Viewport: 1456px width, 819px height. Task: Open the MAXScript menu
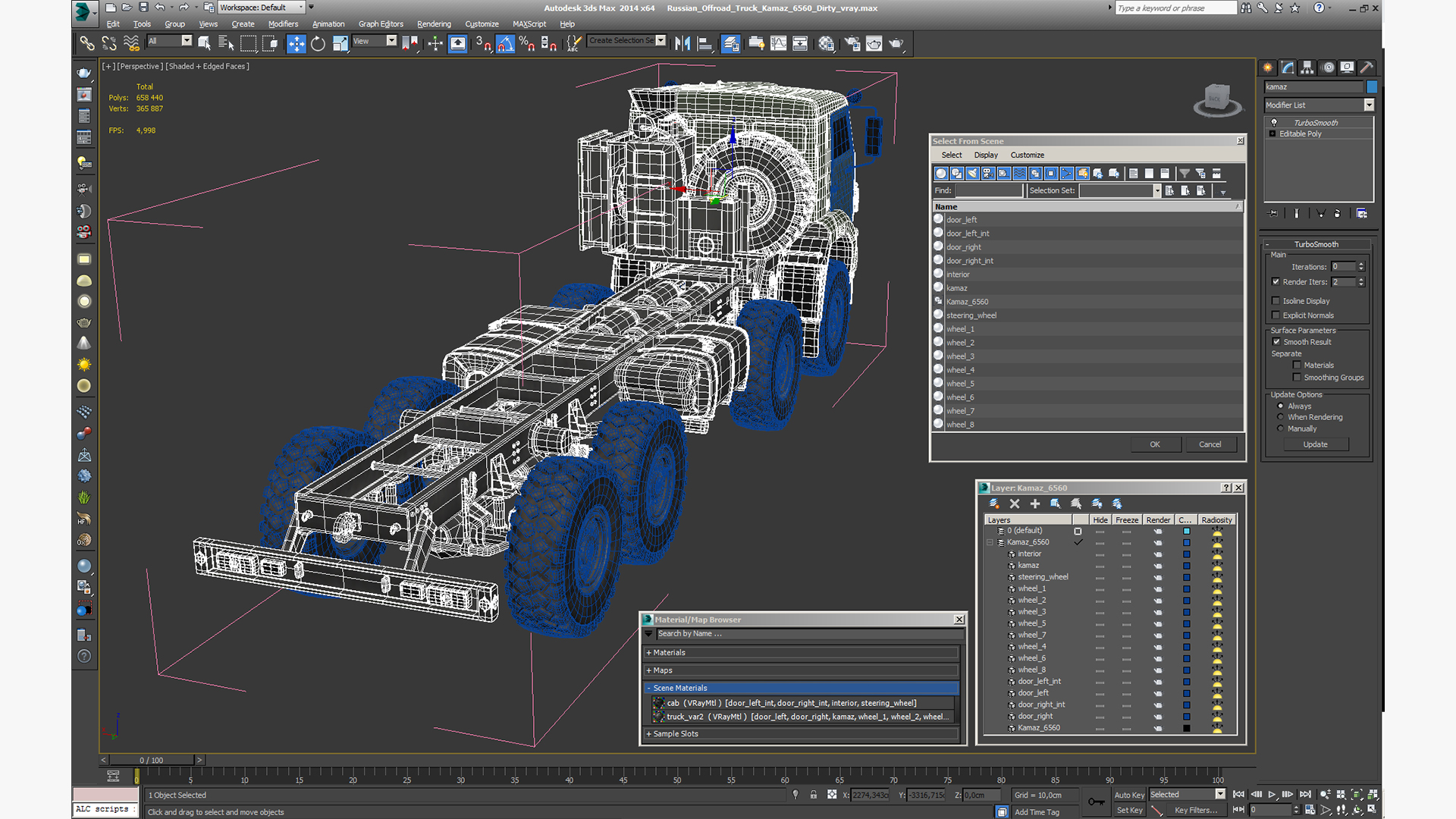pyautogui.click(x=529, y=24)
